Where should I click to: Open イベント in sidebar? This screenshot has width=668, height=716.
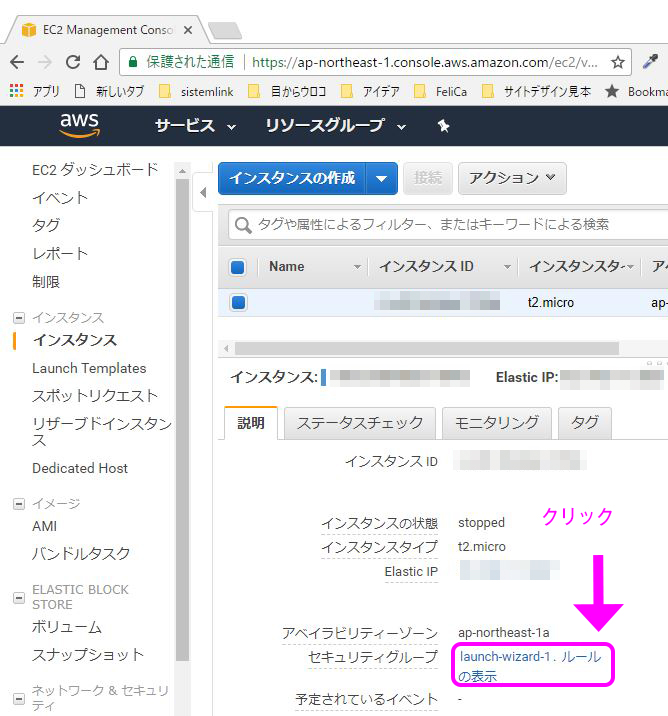point(60,198)
